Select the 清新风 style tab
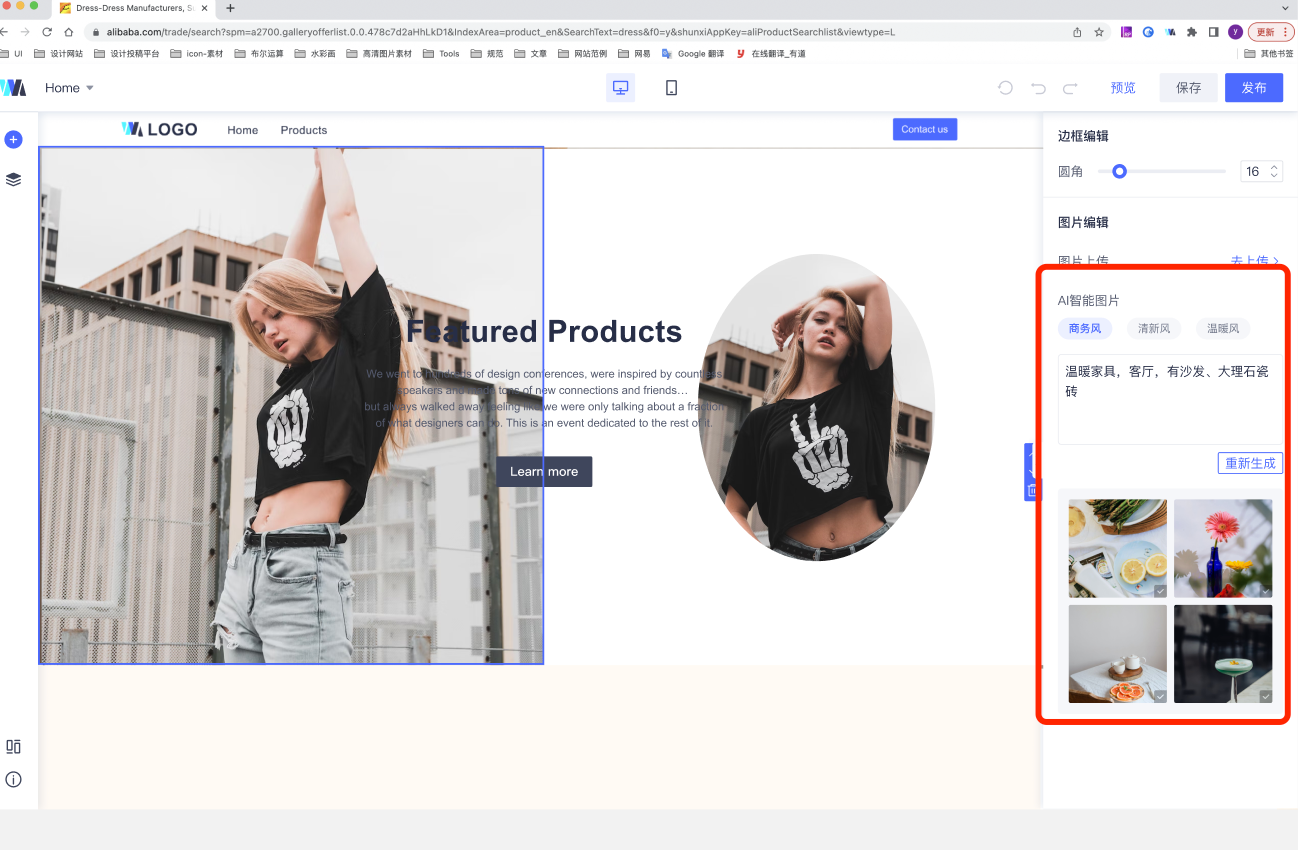 click(1153, 328)
